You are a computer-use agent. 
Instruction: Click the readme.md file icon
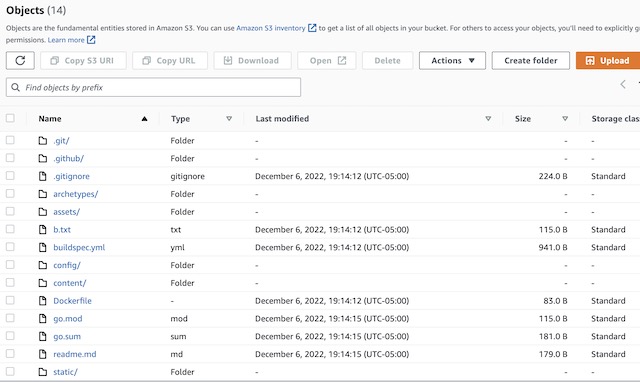coord(42,354)
